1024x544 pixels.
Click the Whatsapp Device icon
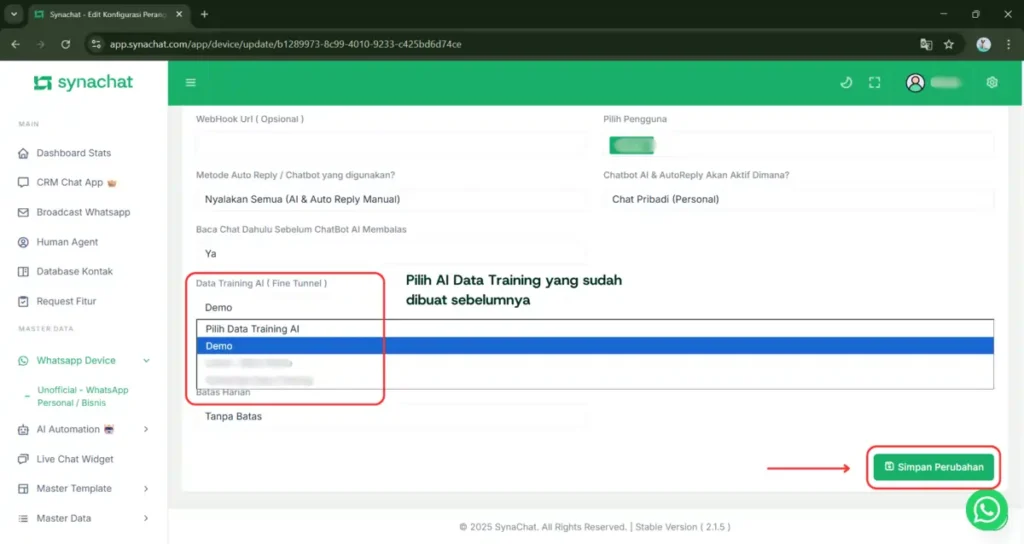(x=24, y=360)
